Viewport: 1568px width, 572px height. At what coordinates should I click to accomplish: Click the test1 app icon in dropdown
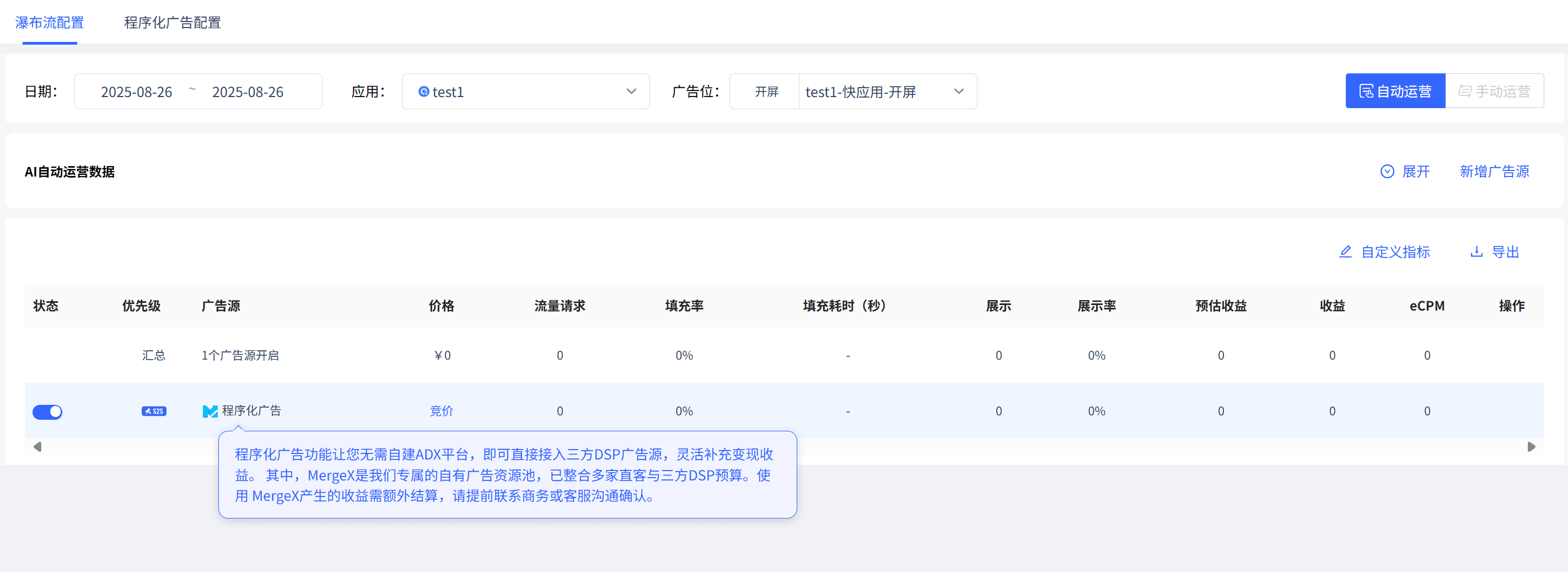point(423,92)
